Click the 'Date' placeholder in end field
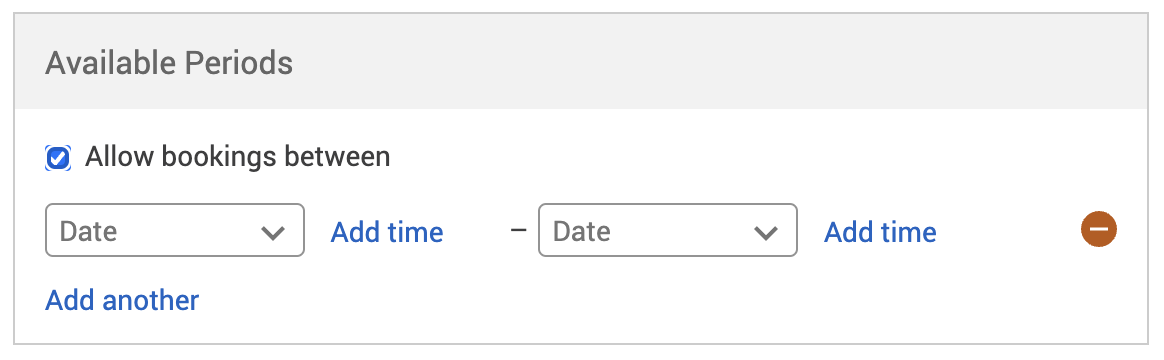Screen dimensions: 1164x360 tap(582, 231)
